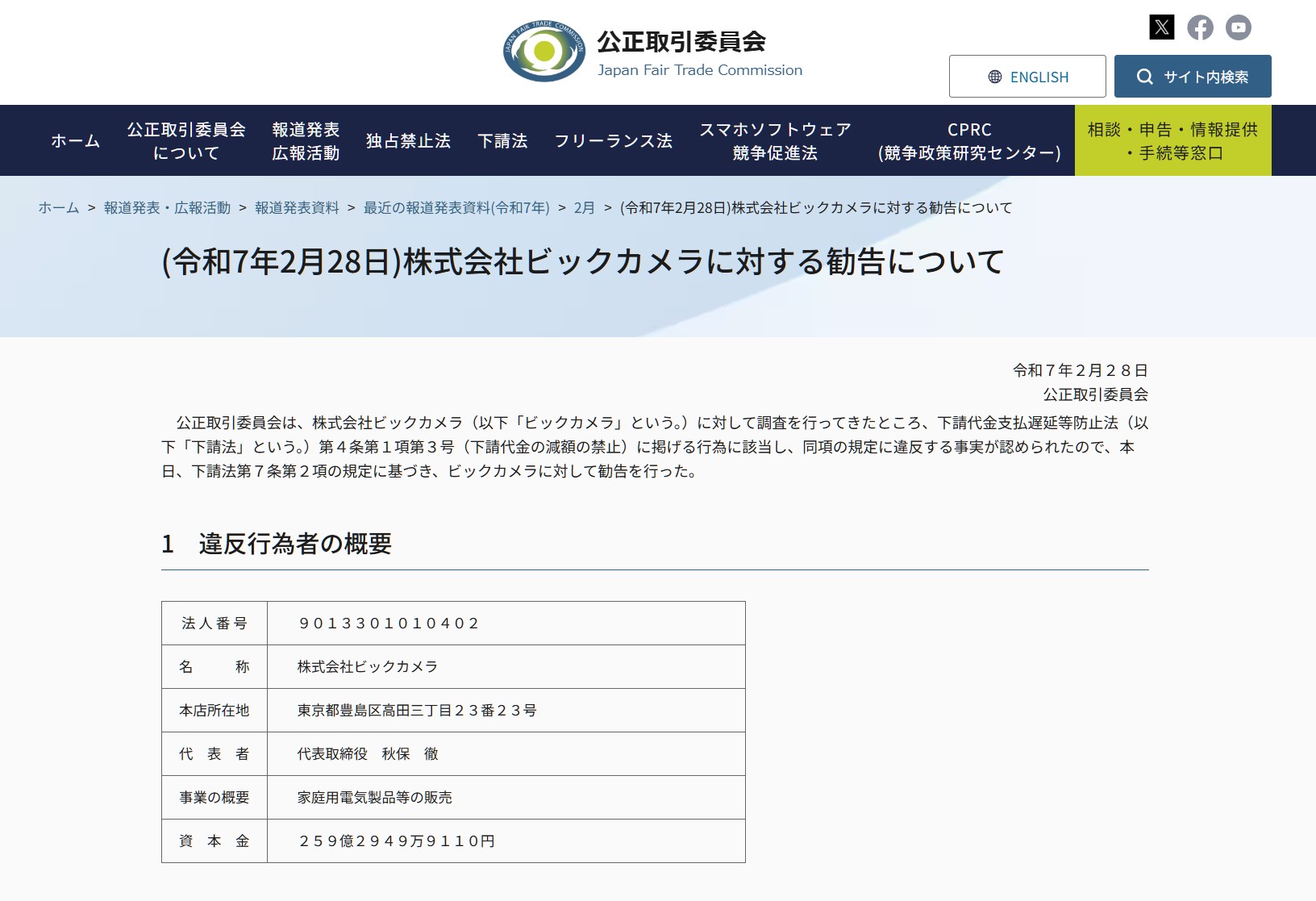Select スマホソフトウェア競争促進法 in navigation
1316x901 pixels.
point(775,140)
